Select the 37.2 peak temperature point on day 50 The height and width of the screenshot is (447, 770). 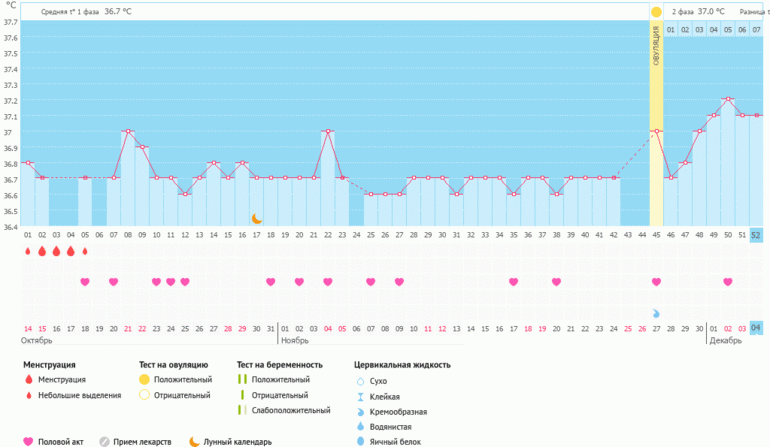coord(728,99)
